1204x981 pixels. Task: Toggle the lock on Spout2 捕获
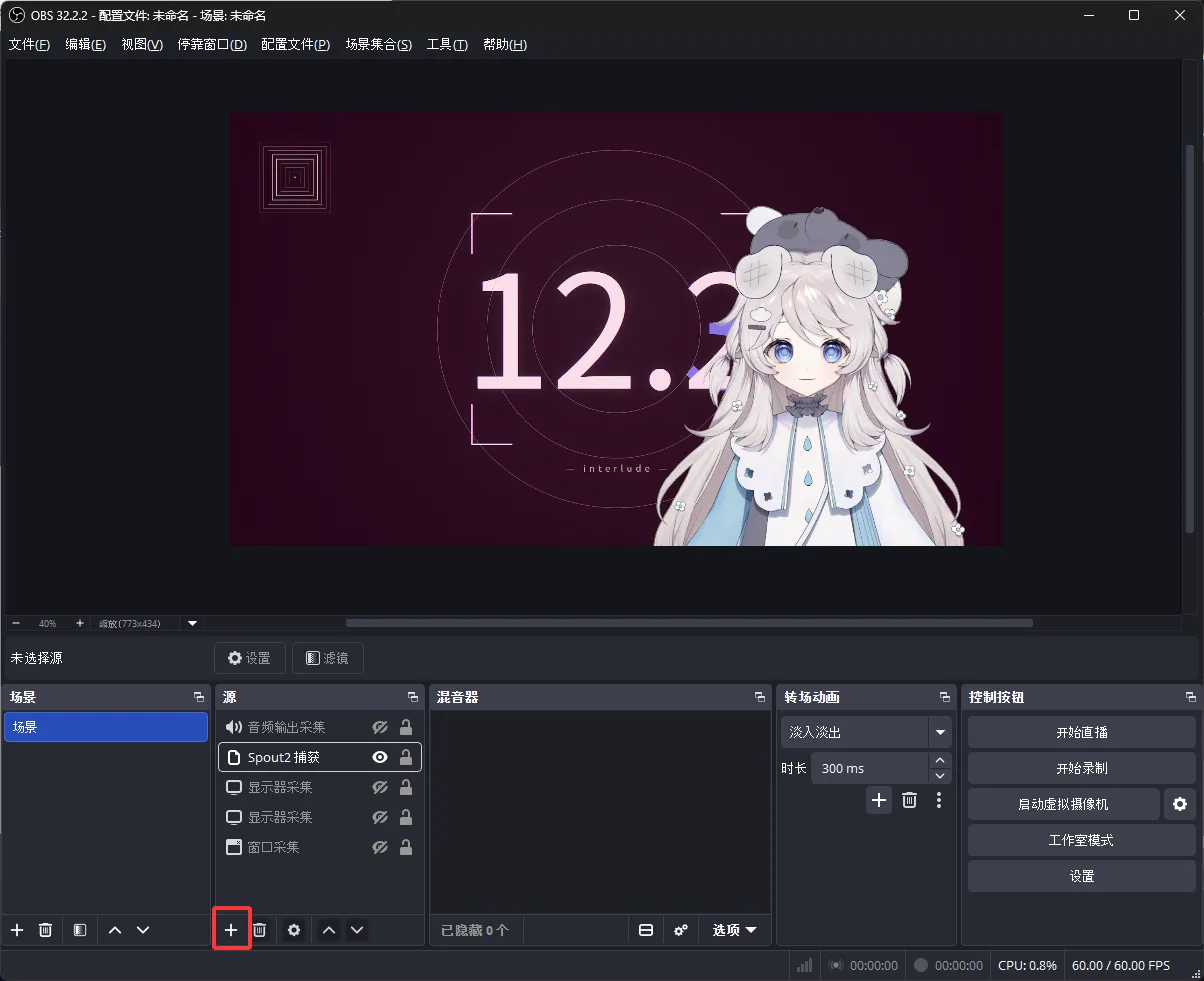click(406, 757)
